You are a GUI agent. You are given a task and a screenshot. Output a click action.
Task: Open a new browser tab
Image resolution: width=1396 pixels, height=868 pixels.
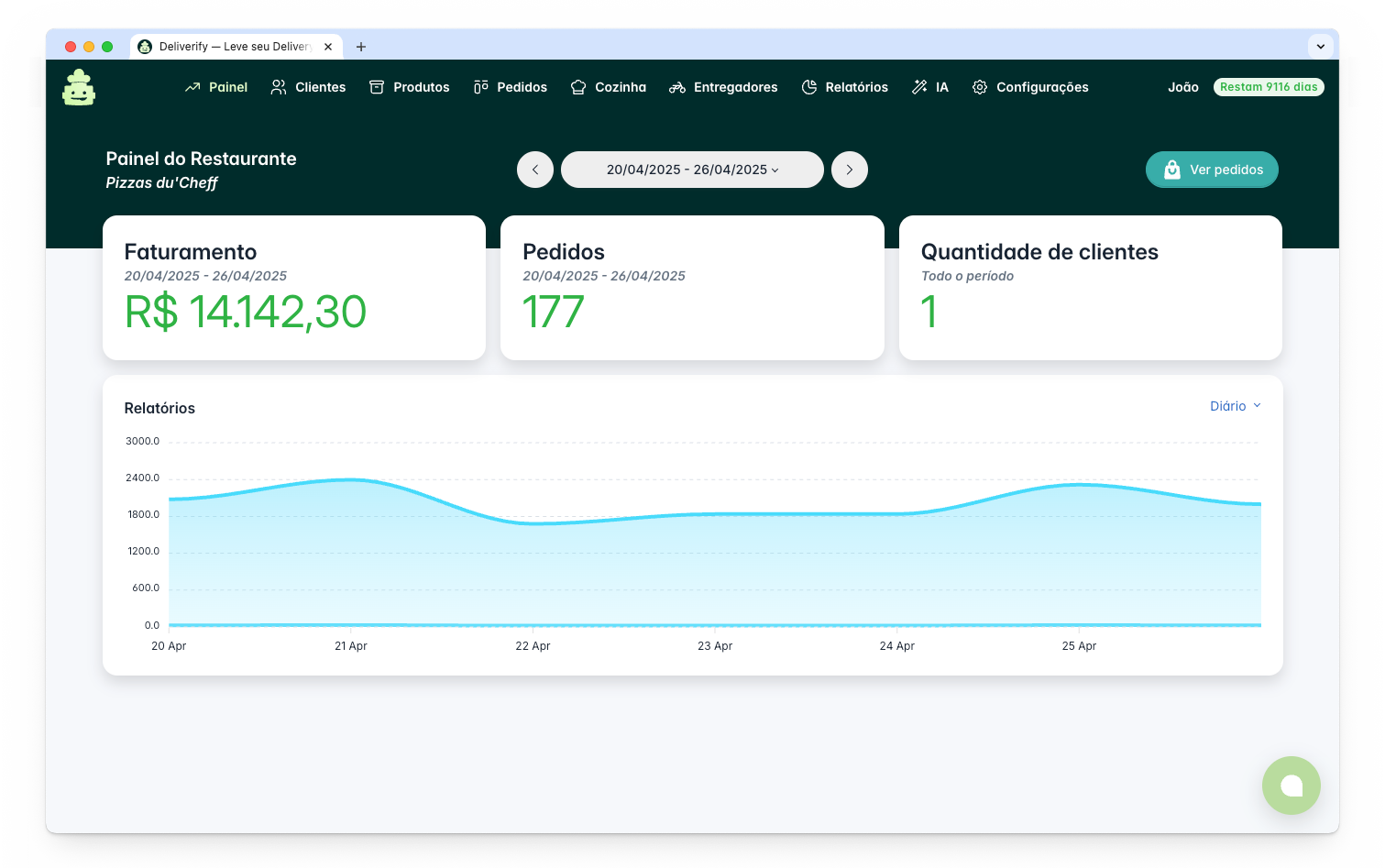[x=361, y=47]
